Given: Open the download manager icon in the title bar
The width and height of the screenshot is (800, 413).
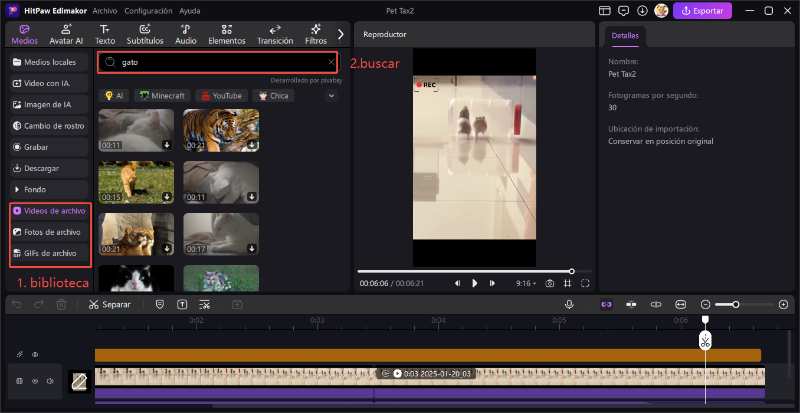Looking at the screenshot, I should [642, 11].
